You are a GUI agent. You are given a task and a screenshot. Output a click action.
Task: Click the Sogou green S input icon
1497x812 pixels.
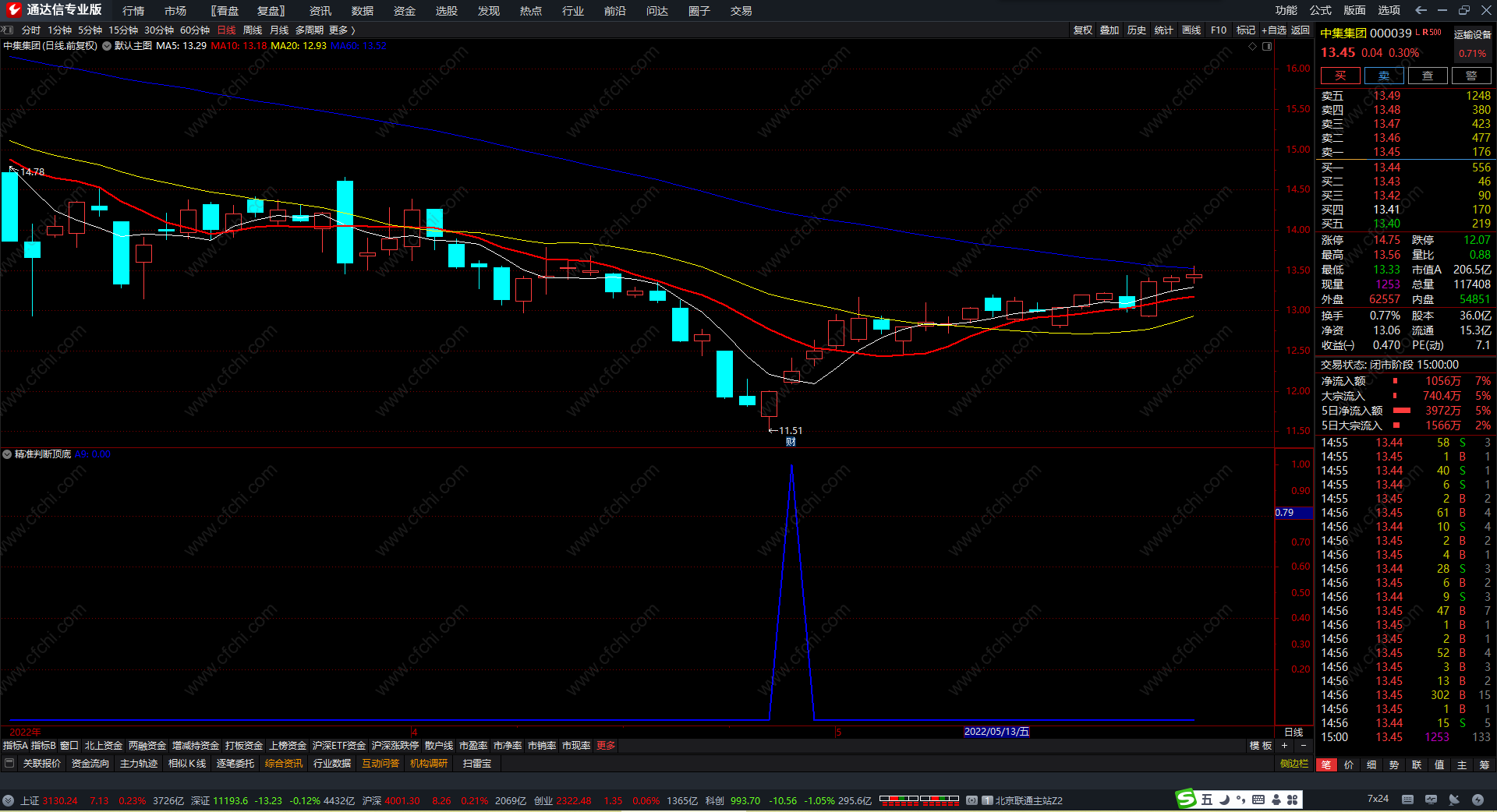[x=1186, y=799]
